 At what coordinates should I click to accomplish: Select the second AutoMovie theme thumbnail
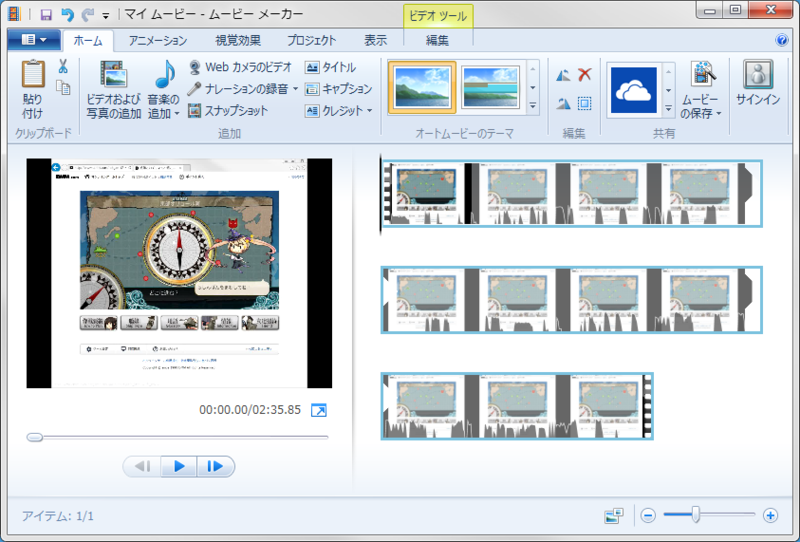click(x=490, y=87)
